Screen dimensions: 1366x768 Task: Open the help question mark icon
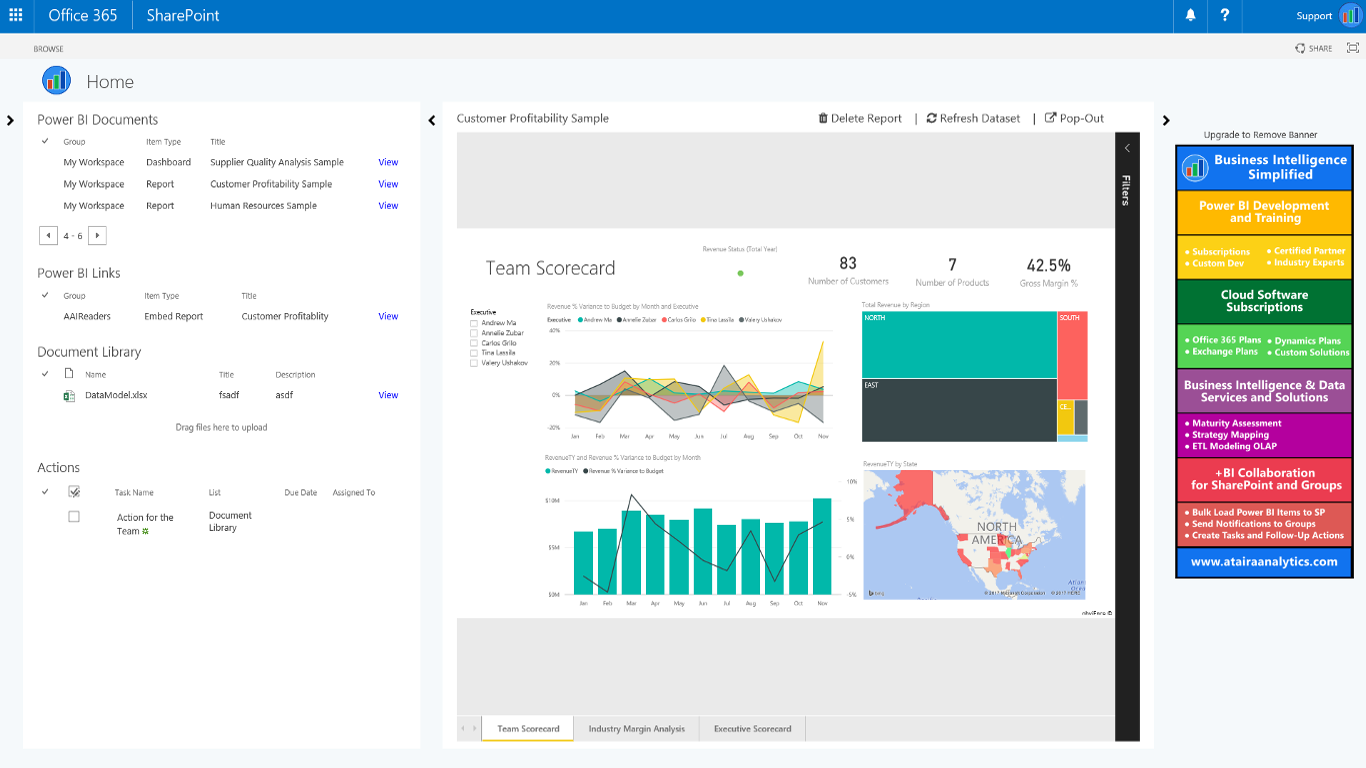tap(1224, 16)
